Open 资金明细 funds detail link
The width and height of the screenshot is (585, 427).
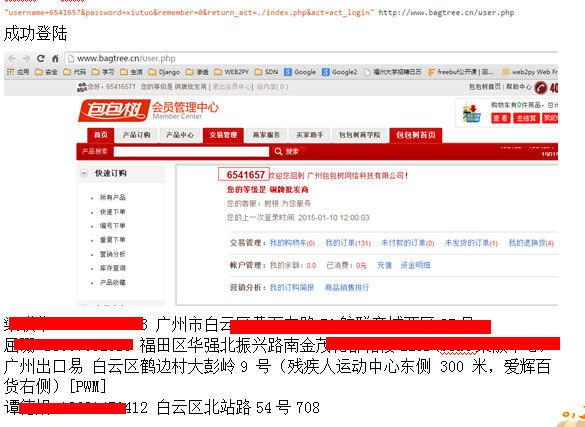click(x=415, y=265)
